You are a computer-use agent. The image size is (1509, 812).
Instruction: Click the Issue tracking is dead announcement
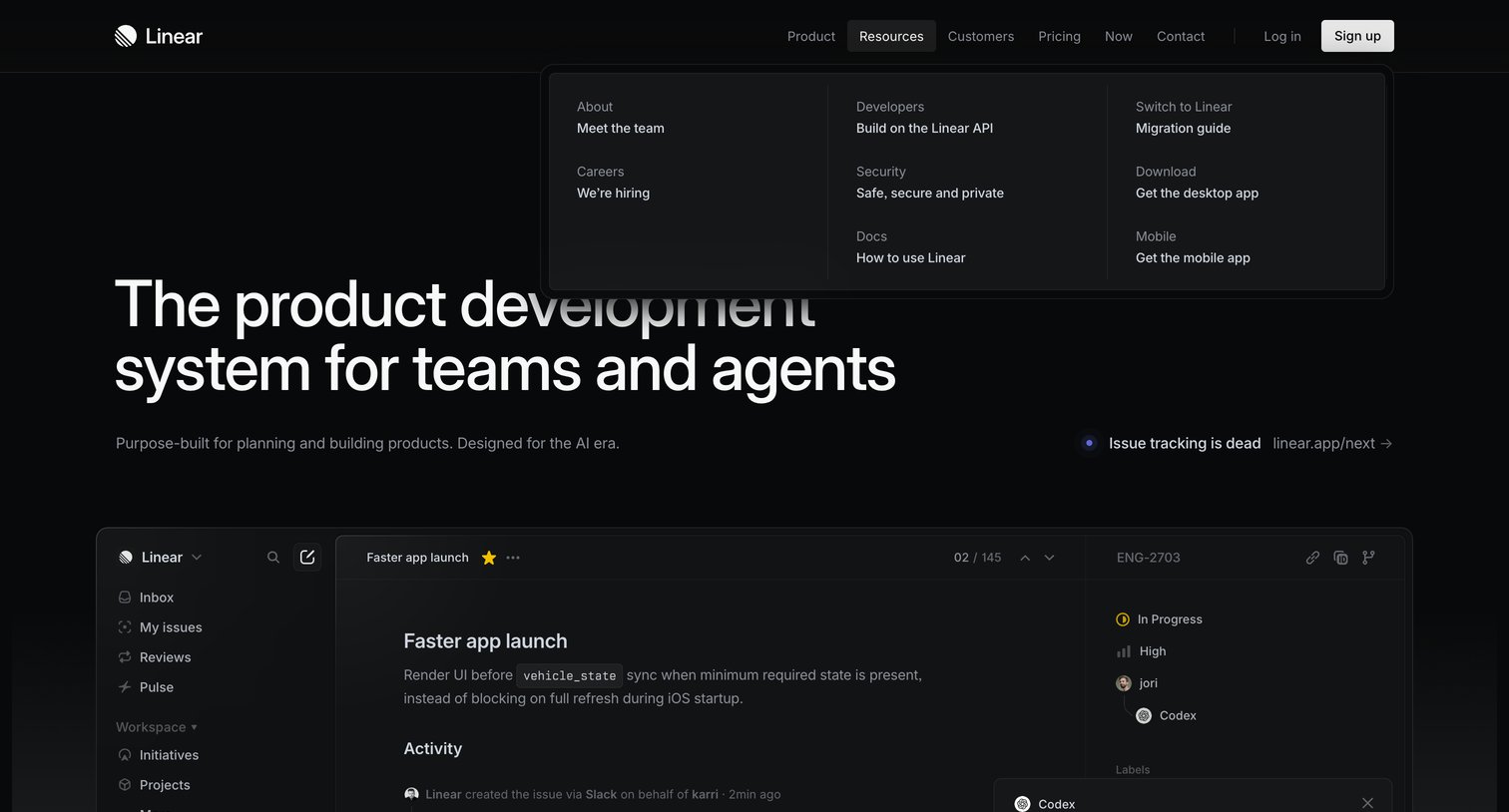pyautogui.click(x=1185, y=443)
